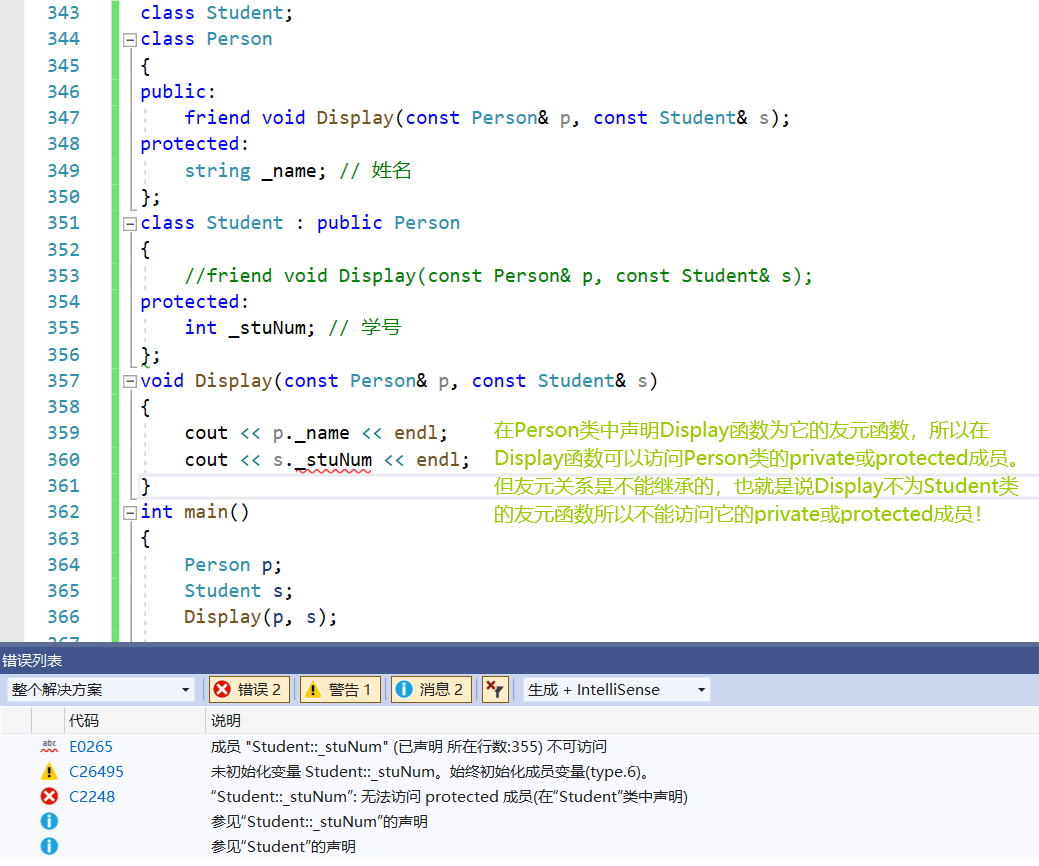This screenshot has height=866, width=1039.
Task: Select the 错误列表 panel title
Action: 32,661
